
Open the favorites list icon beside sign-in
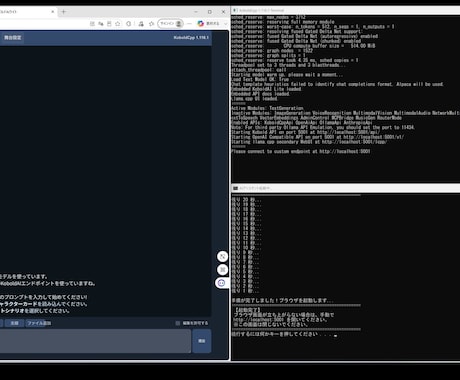click(x=152, y=24)
